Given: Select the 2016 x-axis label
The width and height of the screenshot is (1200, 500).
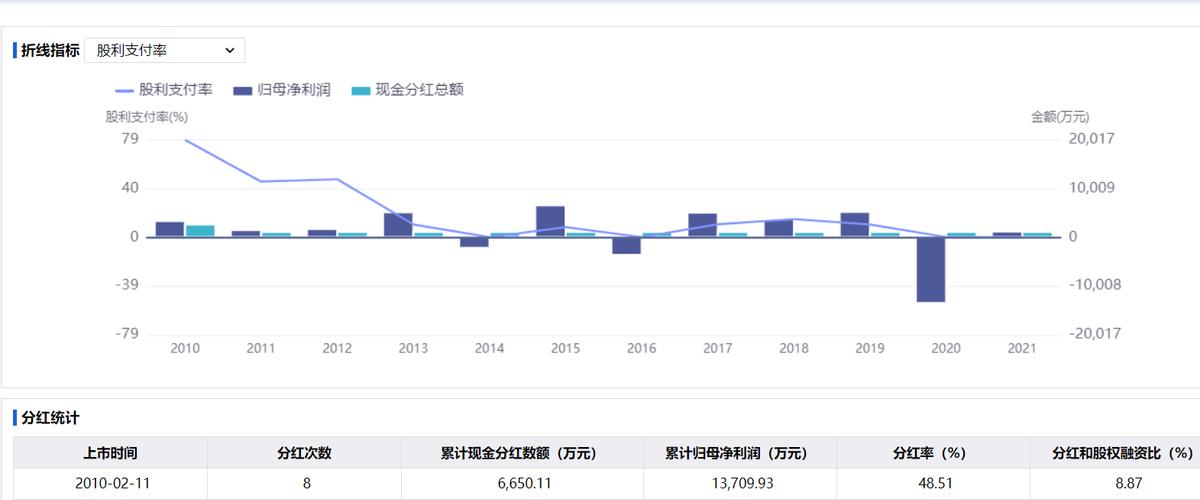Looking at the screenshot, I should coord(641,348).
